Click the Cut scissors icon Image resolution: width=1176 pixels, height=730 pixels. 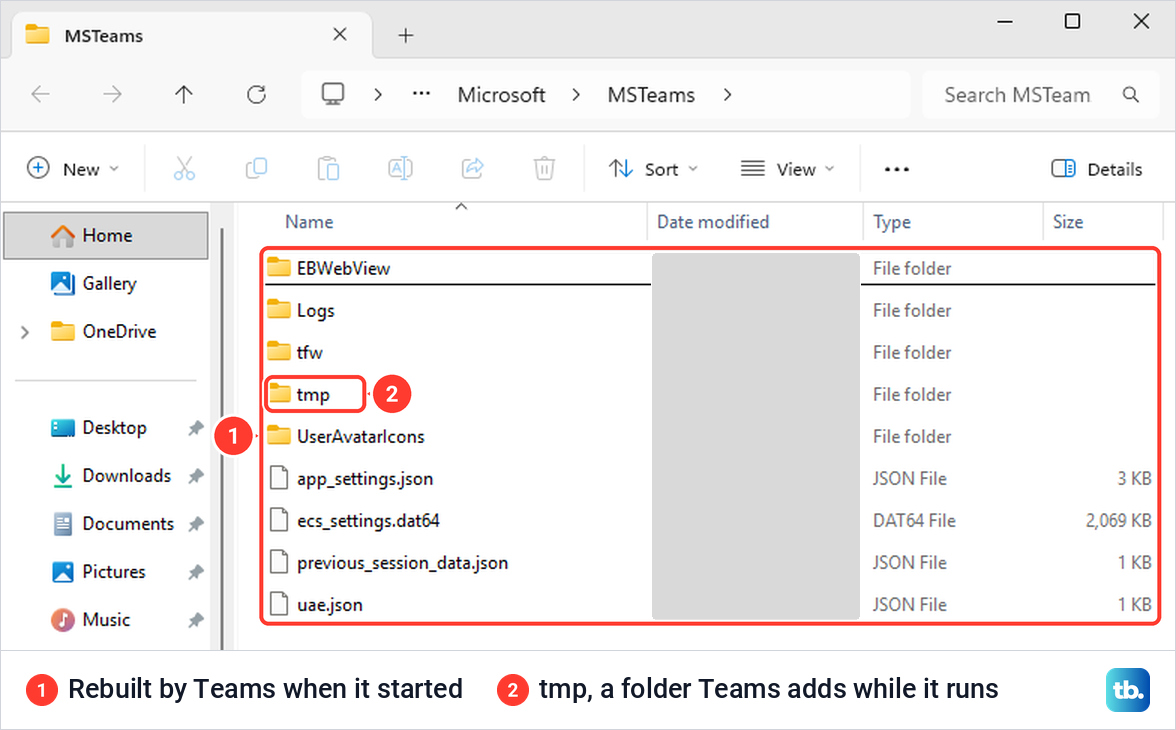184,169
